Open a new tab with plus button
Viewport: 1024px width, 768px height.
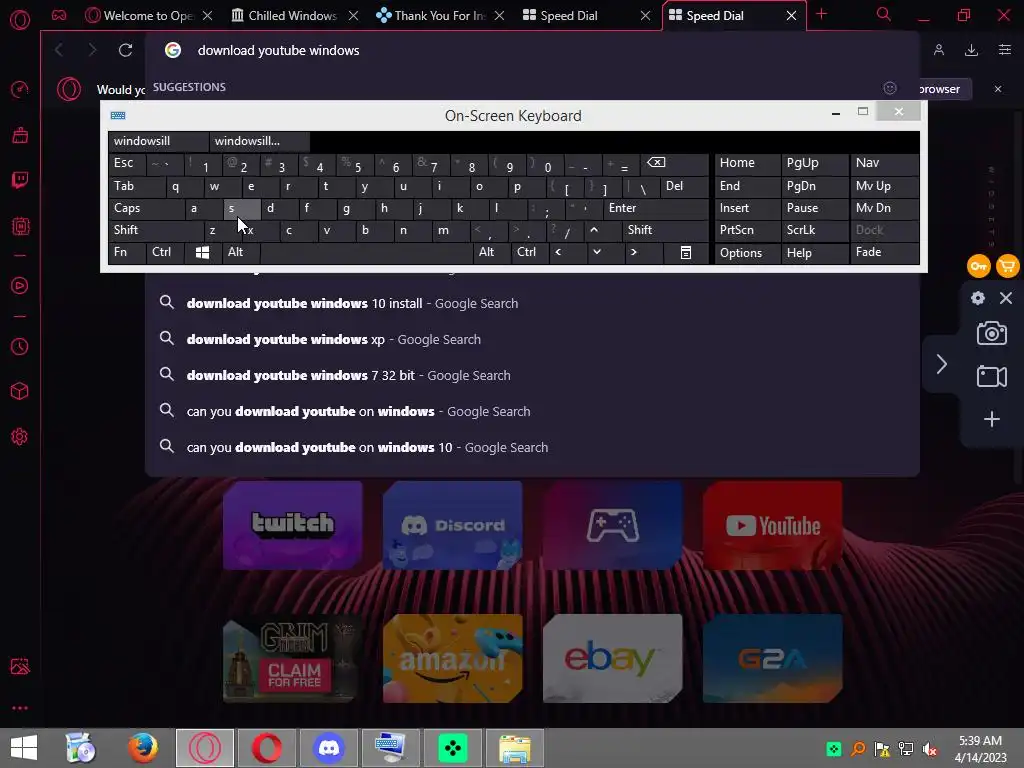822,14
